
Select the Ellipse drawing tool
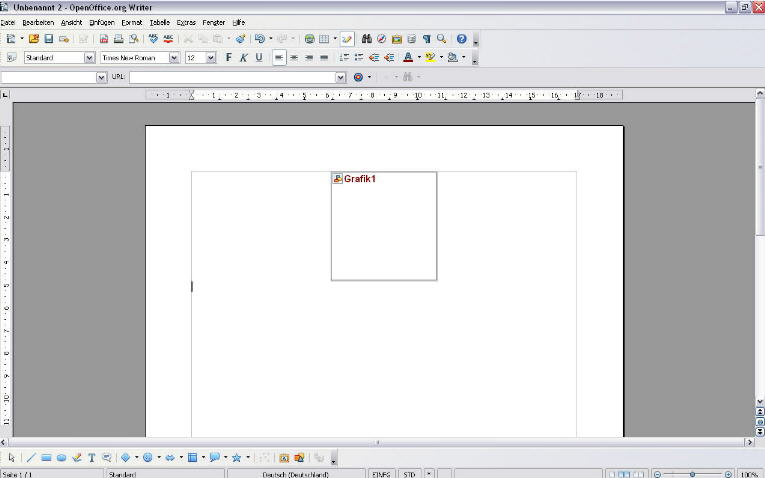61,457
